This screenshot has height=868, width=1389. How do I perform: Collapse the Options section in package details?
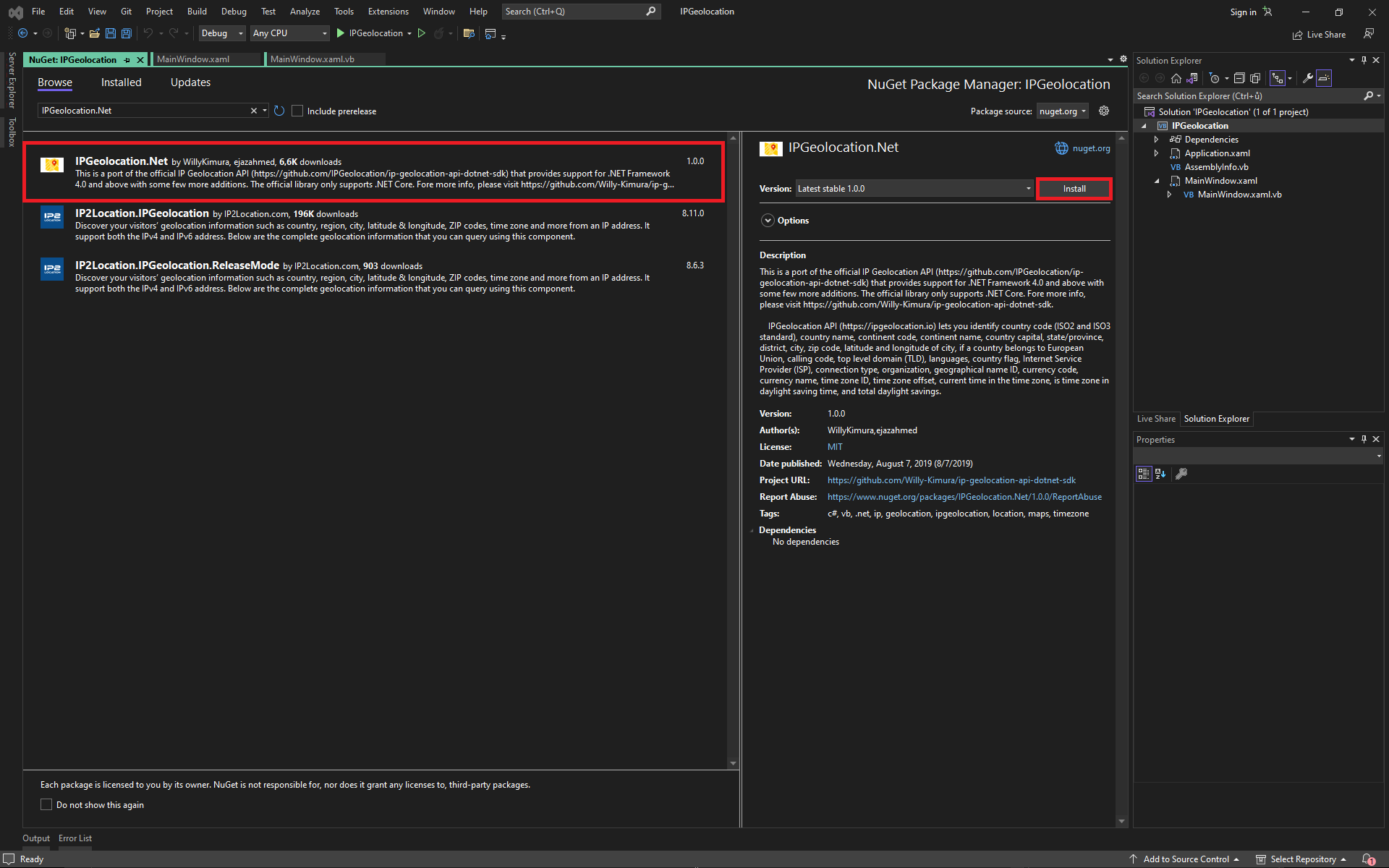coord(767,220)
